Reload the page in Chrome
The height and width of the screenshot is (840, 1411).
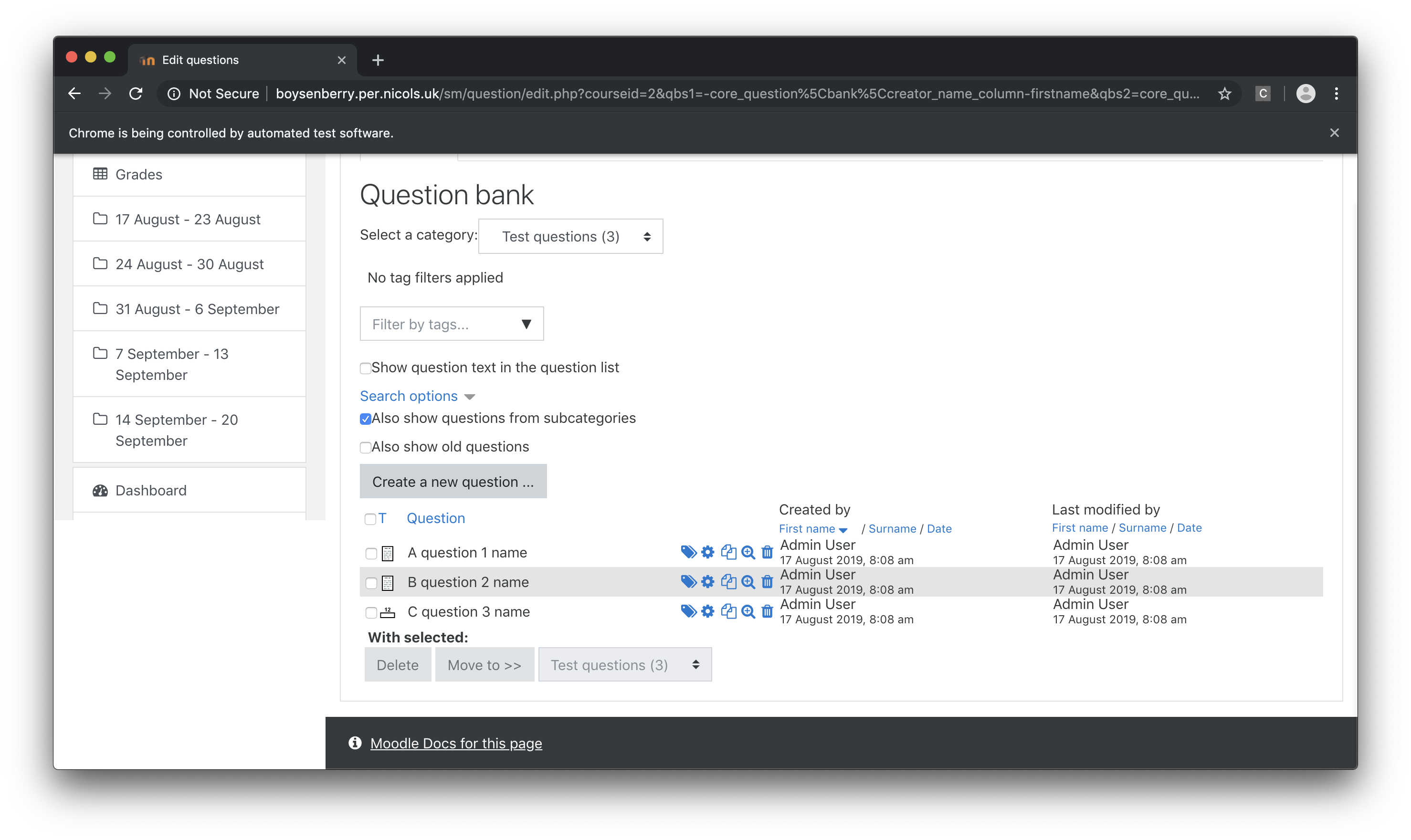coord(136,94)
